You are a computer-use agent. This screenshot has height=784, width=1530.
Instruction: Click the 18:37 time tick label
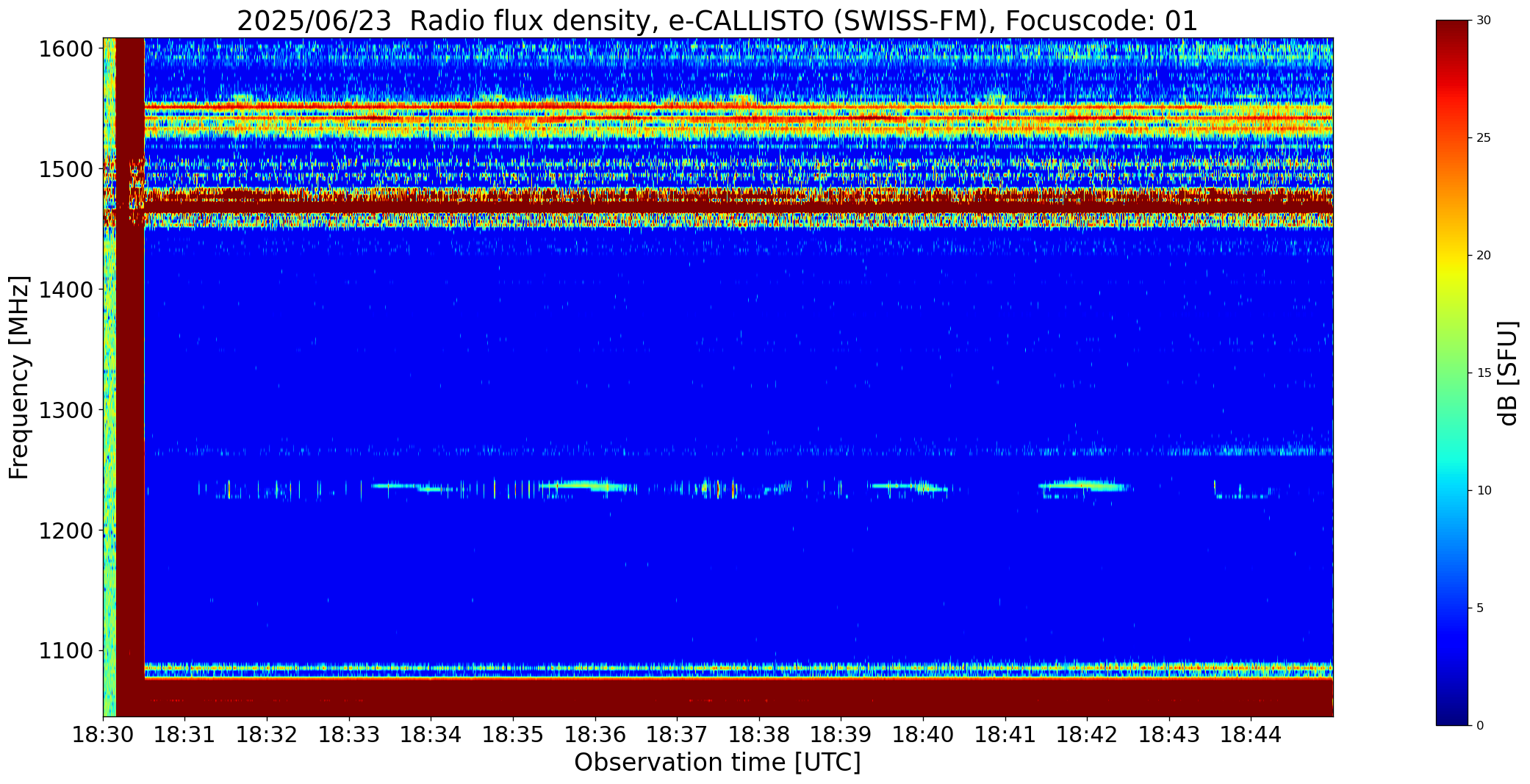point(678,734)
